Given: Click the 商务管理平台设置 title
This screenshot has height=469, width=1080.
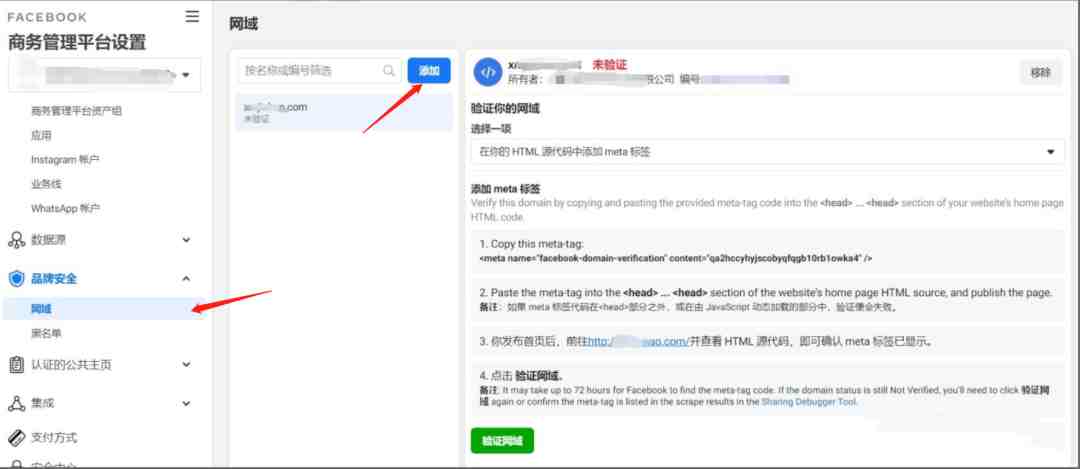Looking at the screenshot, I should point(77,42).
